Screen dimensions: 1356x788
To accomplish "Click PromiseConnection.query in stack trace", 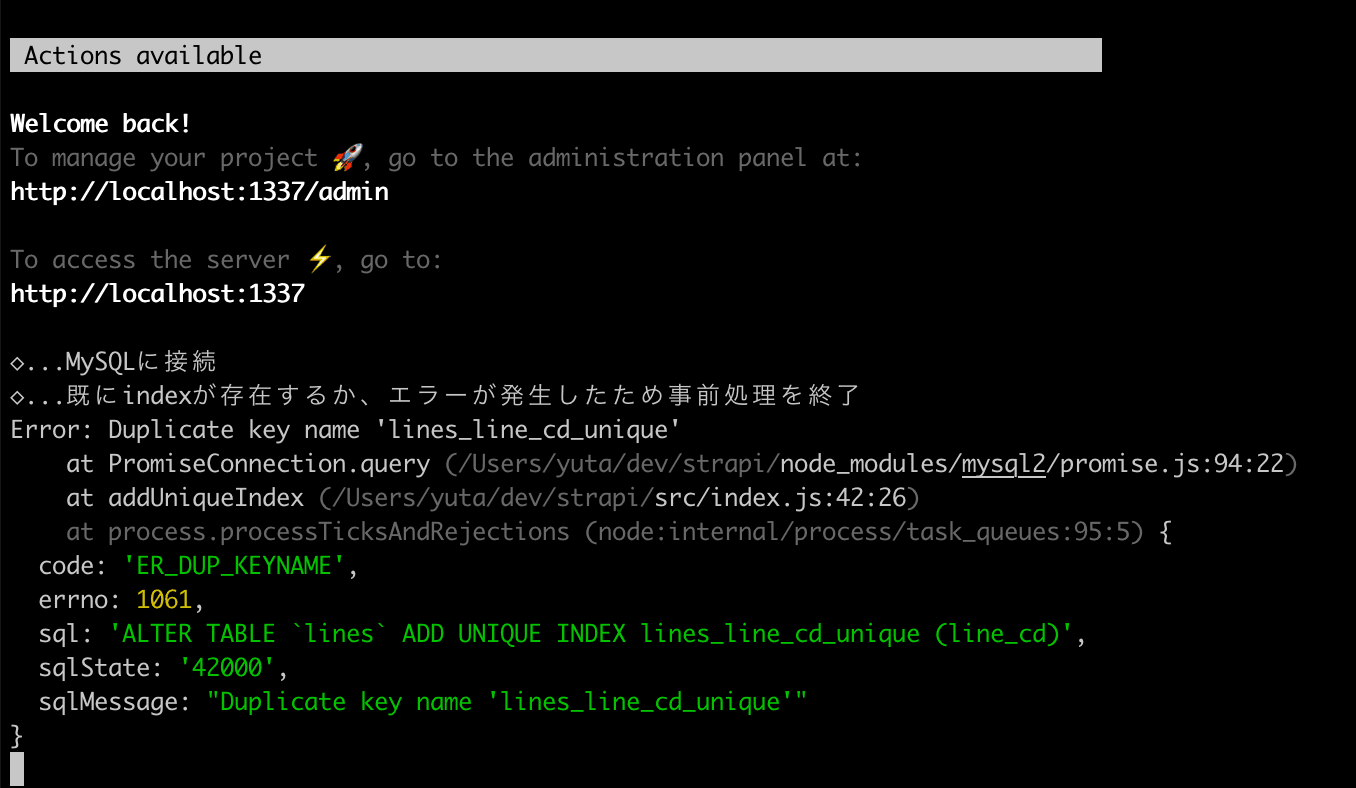I will (269, 464).
